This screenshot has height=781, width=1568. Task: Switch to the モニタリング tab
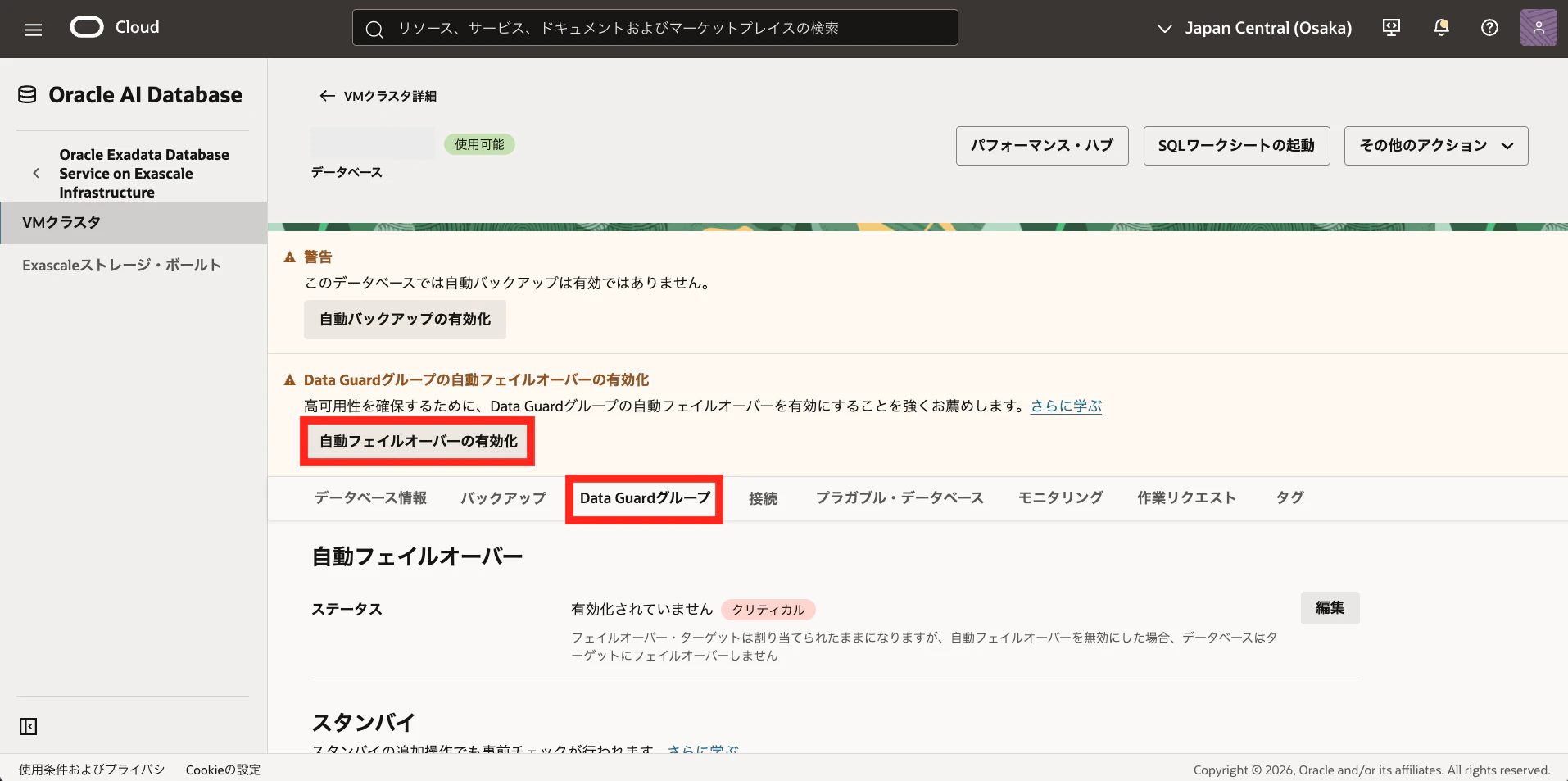pos(1060,498)
